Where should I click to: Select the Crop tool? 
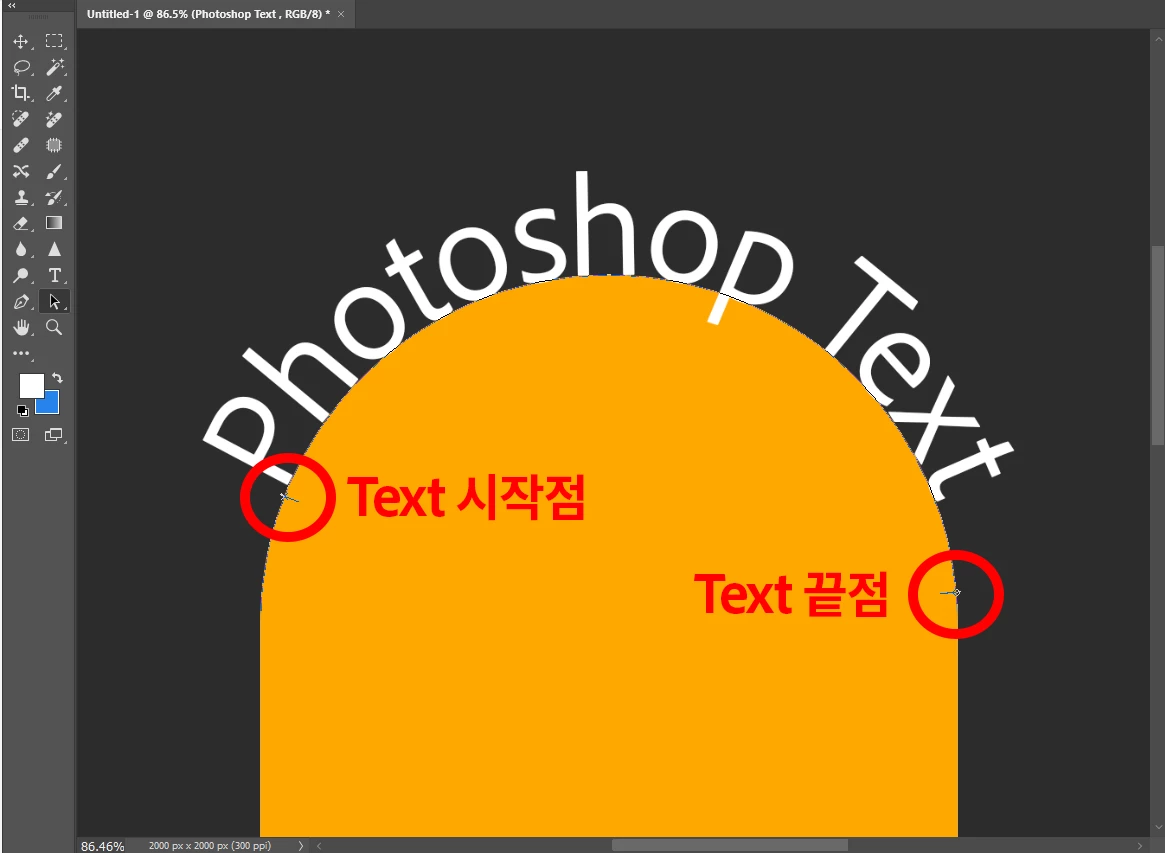tap(21, 93)
